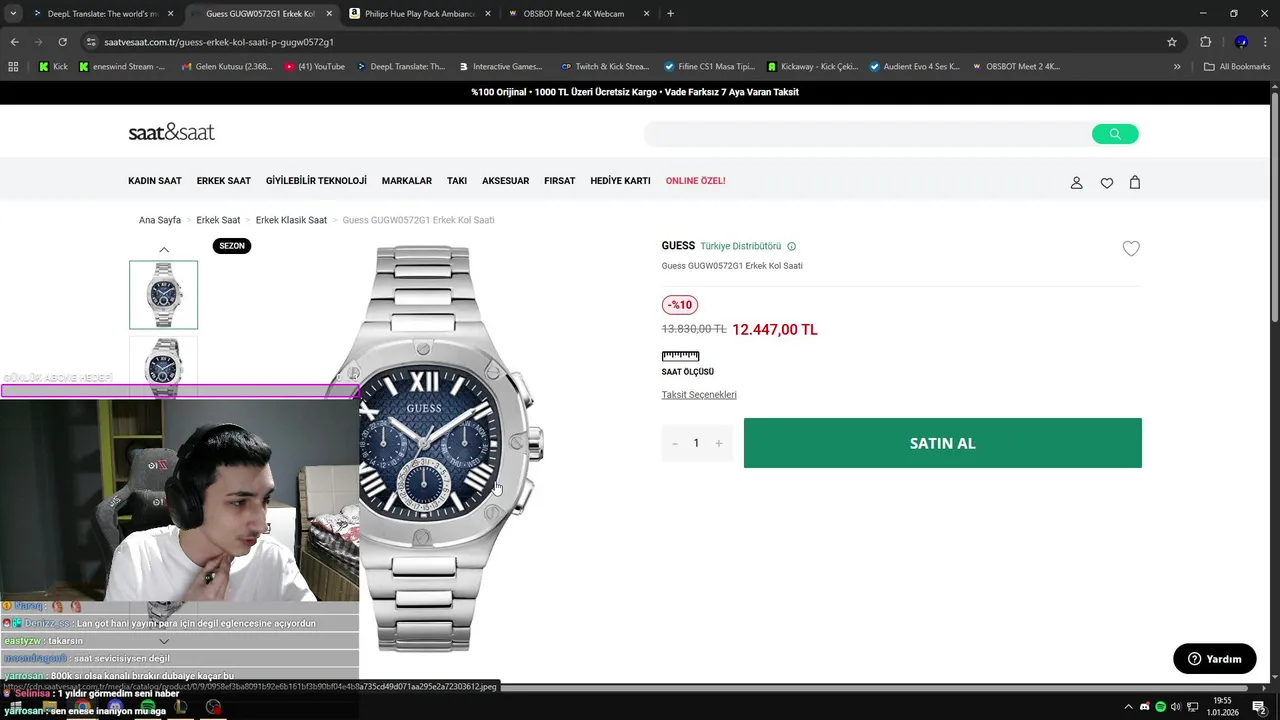Screen dimensions: 1280x720
Task: Open the YouTube bookmark
Action: [x=314, y=67]
